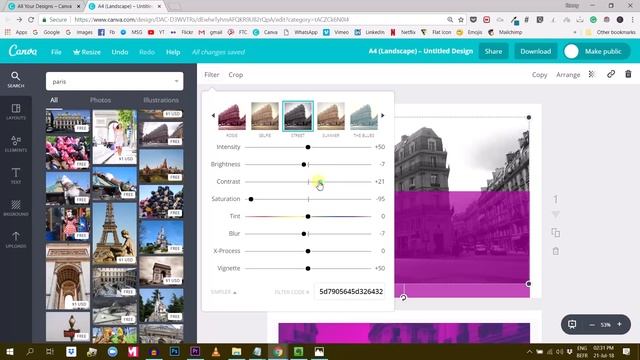Click the Saturation slider handle

click(x=251, y=199)
